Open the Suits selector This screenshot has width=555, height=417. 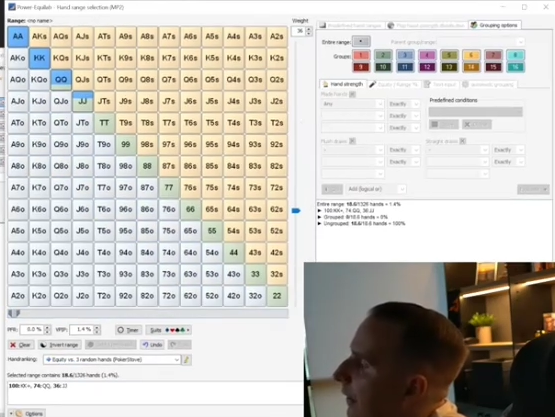coord(168,330)
